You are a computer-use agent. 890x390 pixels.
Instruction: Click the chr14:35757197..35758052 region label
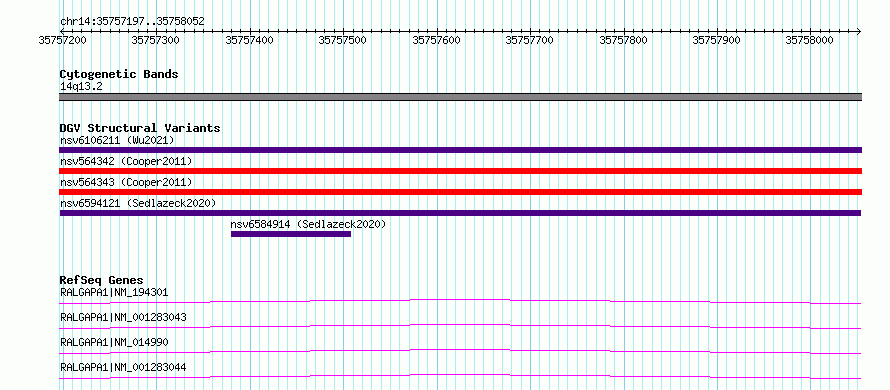(x=132, y=21)
